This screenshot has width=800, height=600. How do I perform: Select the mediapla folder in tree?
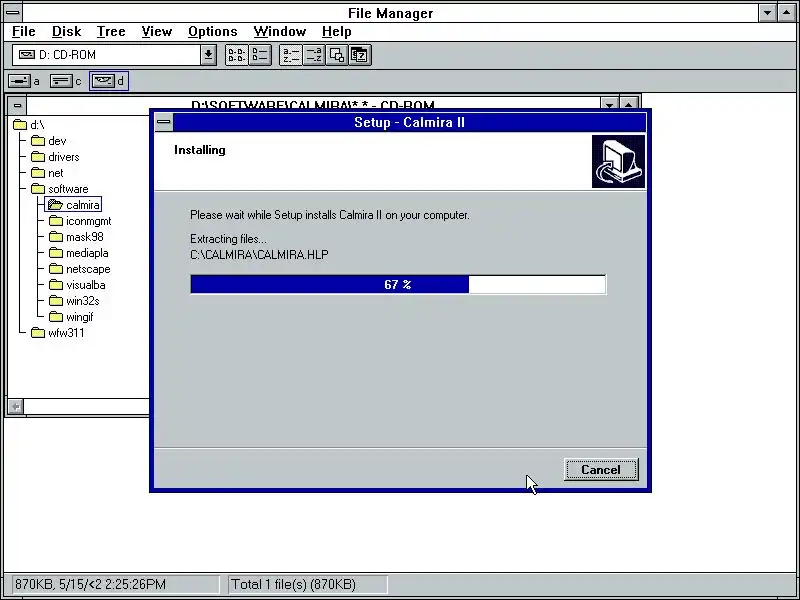coord(79,253)
